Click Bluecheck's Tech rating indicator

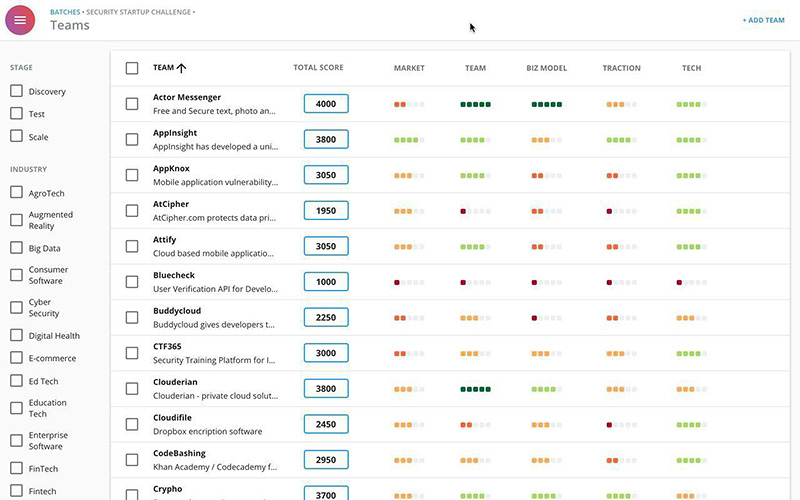tap(691, 282)
